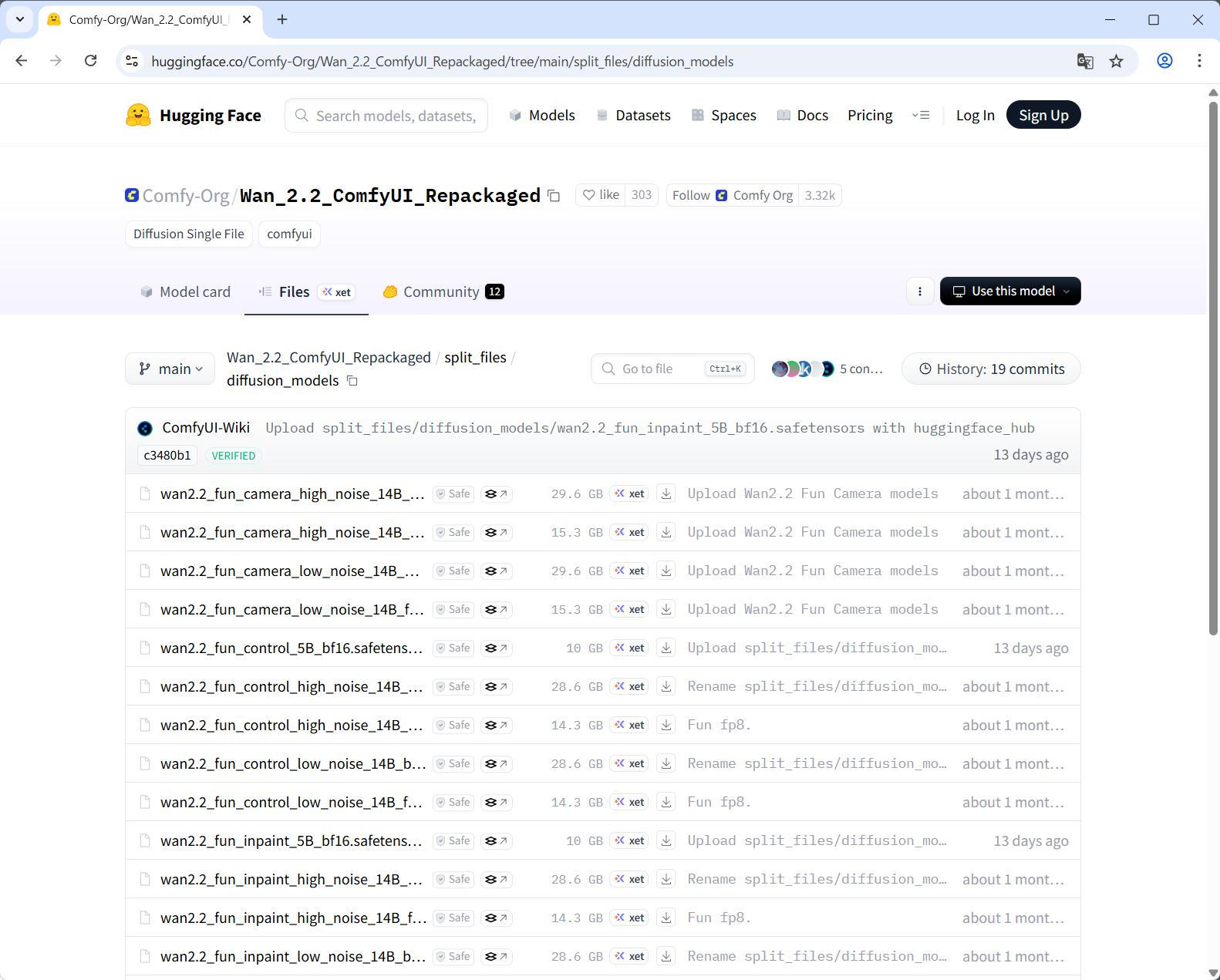Click the scrollbar down arrow

tap(1212, 972)
